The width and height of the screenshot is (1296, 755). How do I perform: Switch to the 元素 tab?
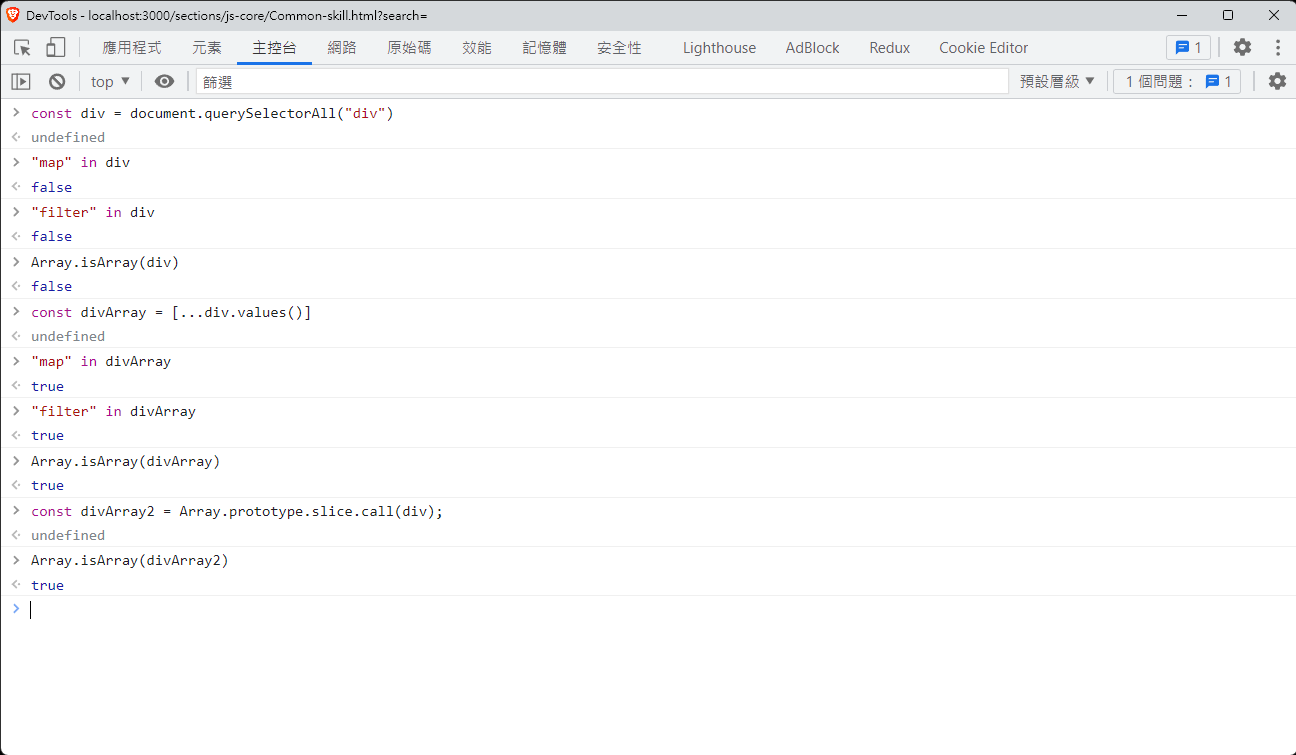207,48
